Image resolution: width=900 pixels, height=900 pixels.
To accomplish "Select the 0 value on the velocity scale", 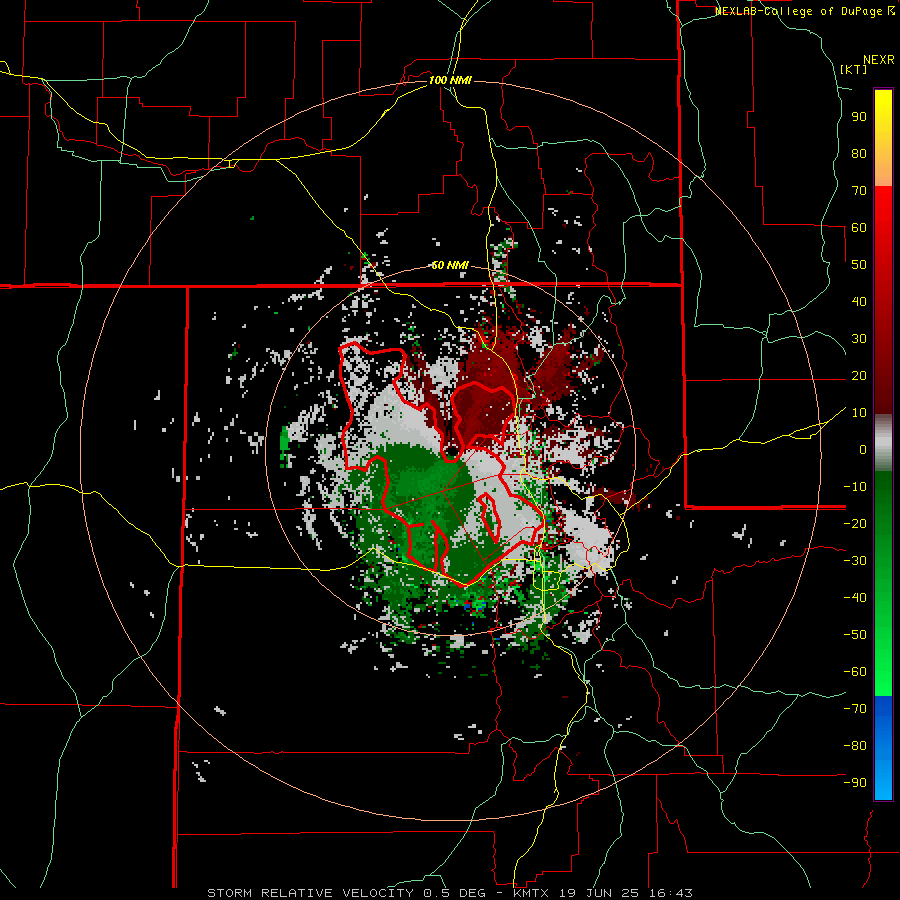I will [x=863, y=449].
